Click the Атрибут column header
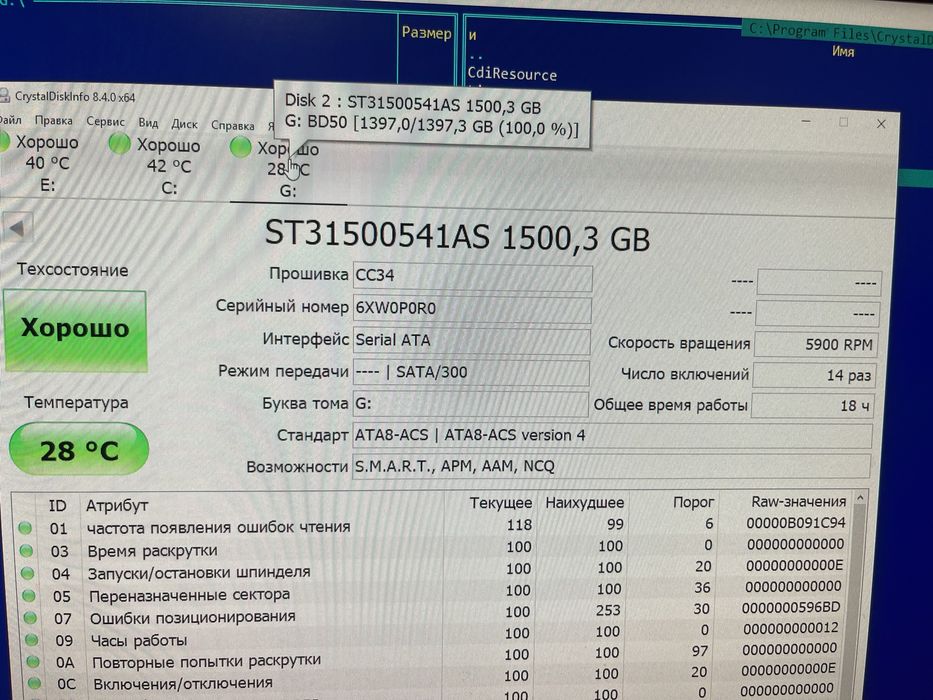Image resolution: width=933 pixels, height=700 pixels. pos(117,505)
